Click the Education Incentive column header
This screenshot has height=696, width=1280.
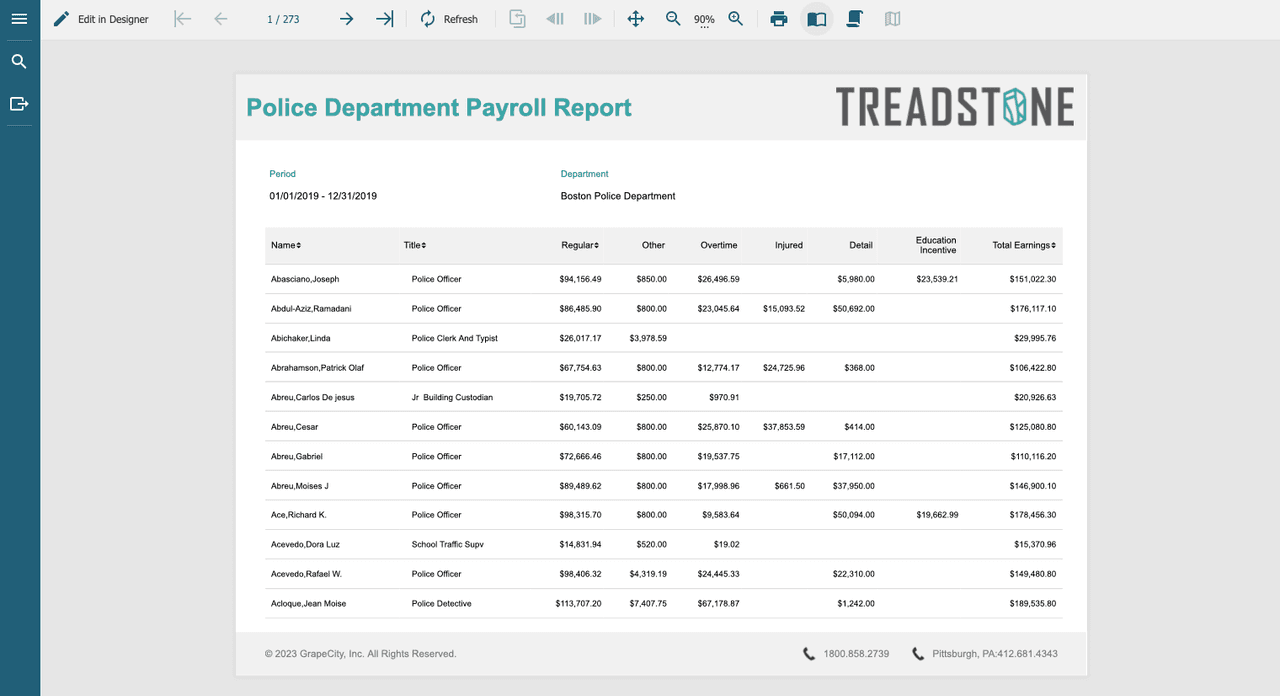936,245
